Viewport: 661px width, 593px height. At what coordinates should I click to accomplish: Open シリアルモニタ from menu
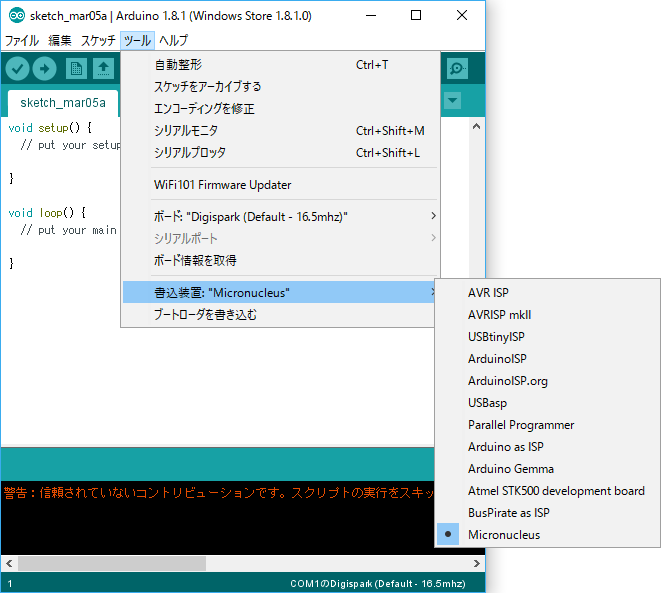coord(281,131)
